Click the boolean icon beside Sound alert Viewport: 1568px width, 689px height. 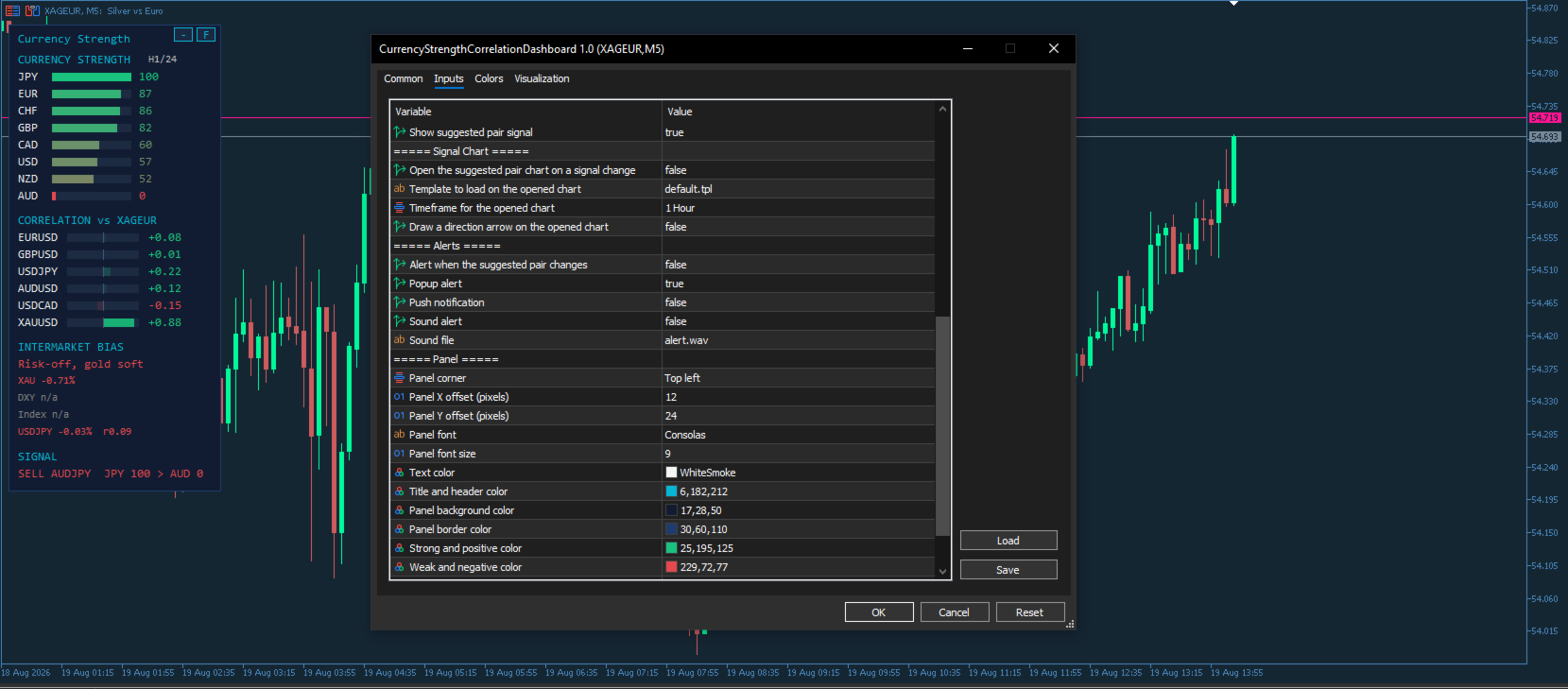(x=400, y=321)
